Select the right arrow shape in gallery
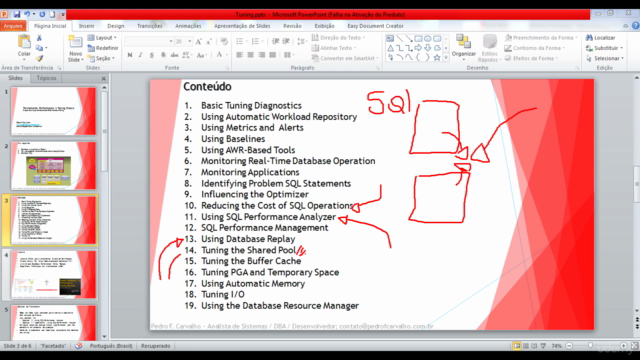Image resolution: width=640 pixels, height=360 pixels. [418, 48]
